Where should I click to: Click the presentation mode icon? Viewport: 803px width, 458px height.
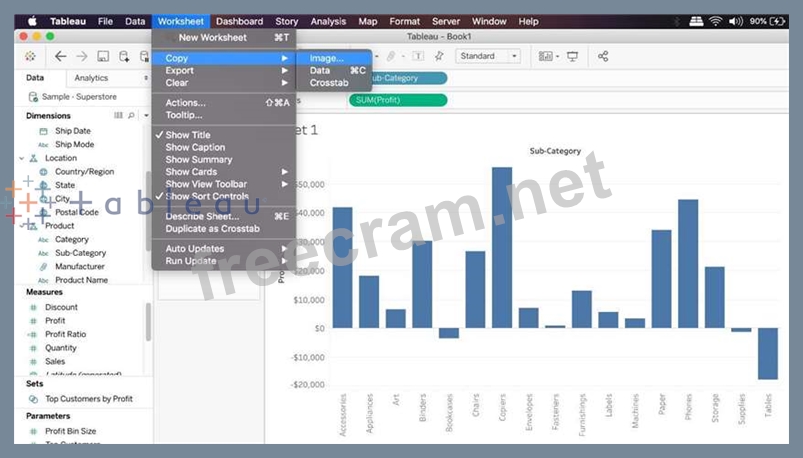coord(572,57)
